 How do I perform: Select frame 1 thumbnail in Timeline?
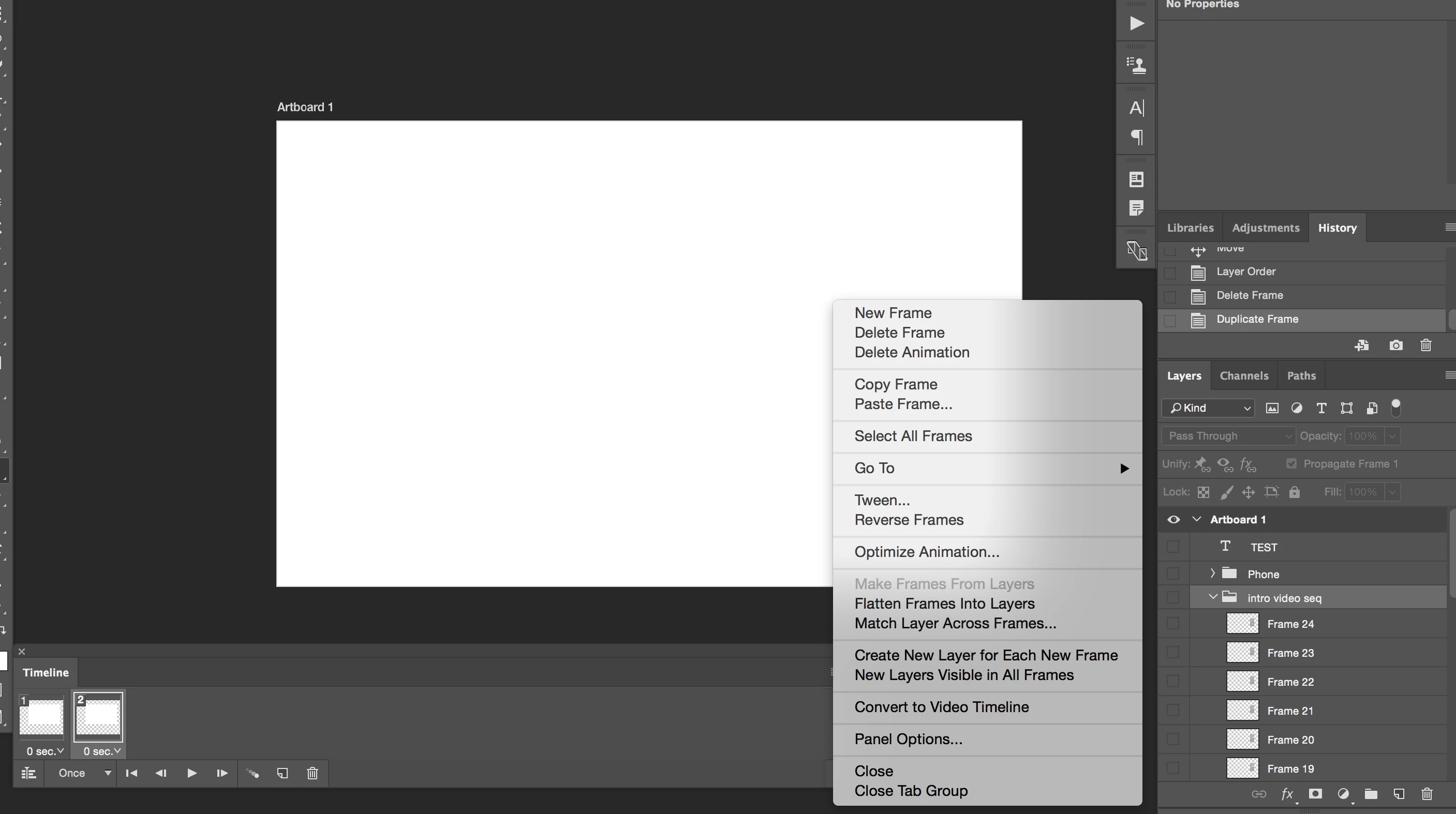[x=41, y=716]
